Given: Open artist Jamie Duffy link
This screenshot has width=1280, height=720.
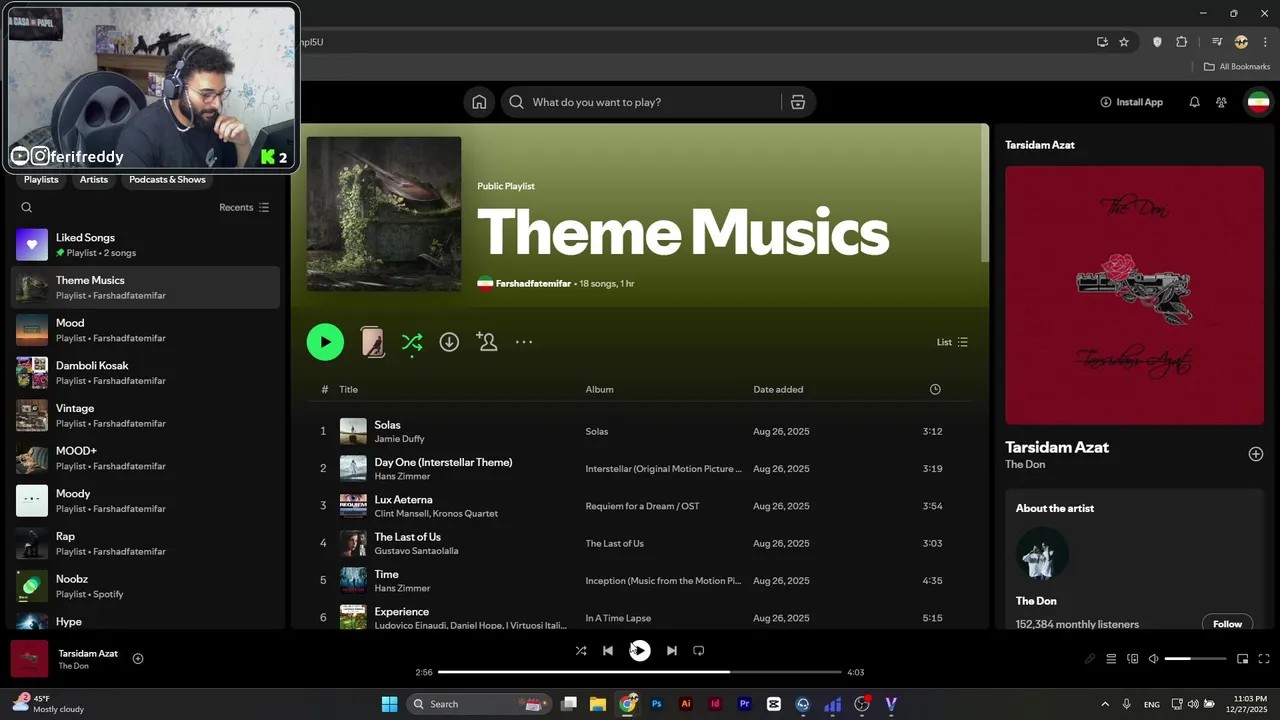Looking at the screenshot, I should 399,439.
